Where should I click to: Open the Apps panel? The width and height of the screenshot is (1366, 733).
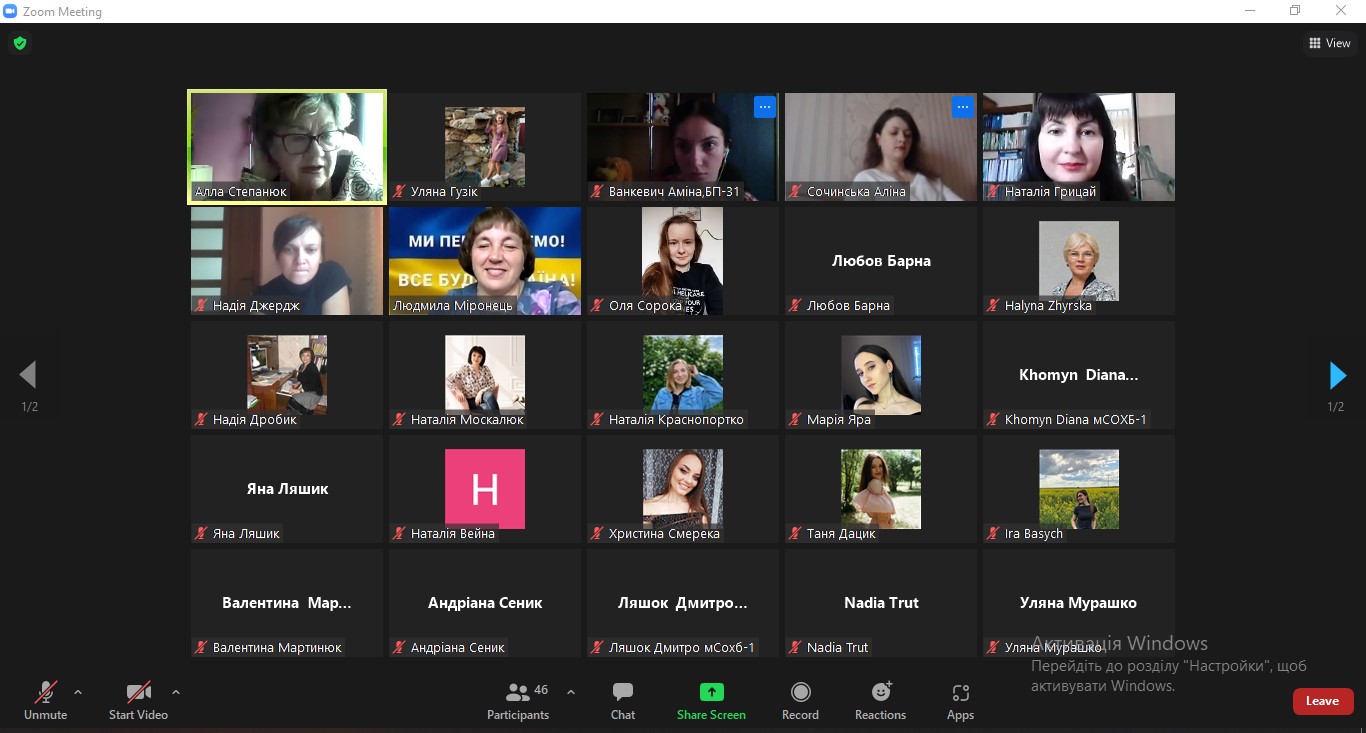pyautogui.click(x=960, y=700)
